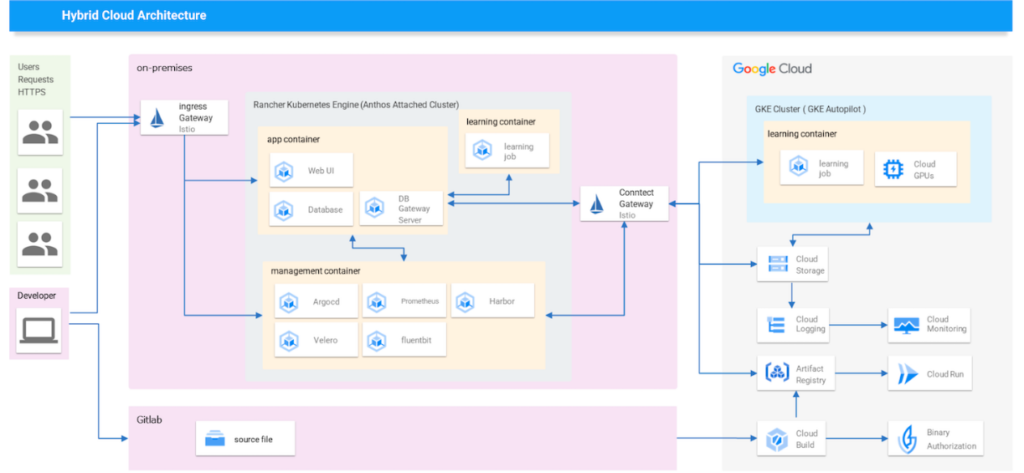Click the management container label
This screenshot has height=473, width=1024.
(315, 270)
